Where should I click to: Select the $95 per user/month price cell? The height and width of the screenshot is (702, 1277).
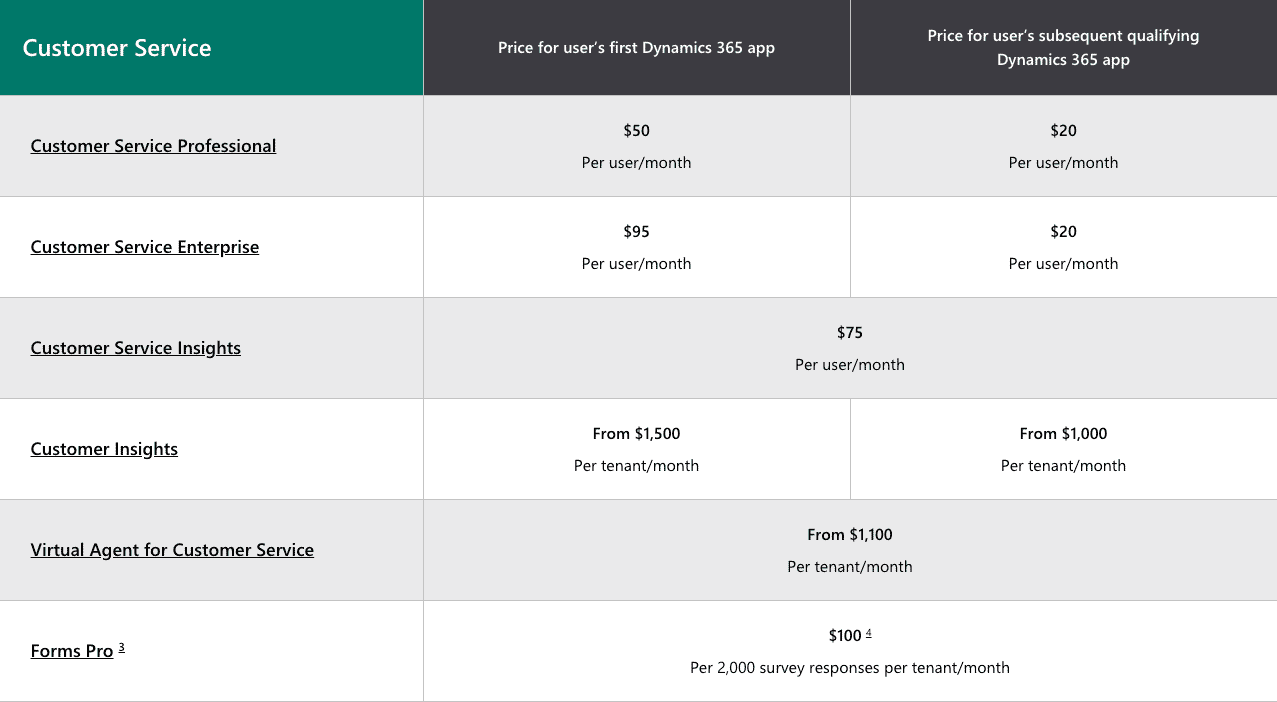pyautogui.click(x=637, y=247)
